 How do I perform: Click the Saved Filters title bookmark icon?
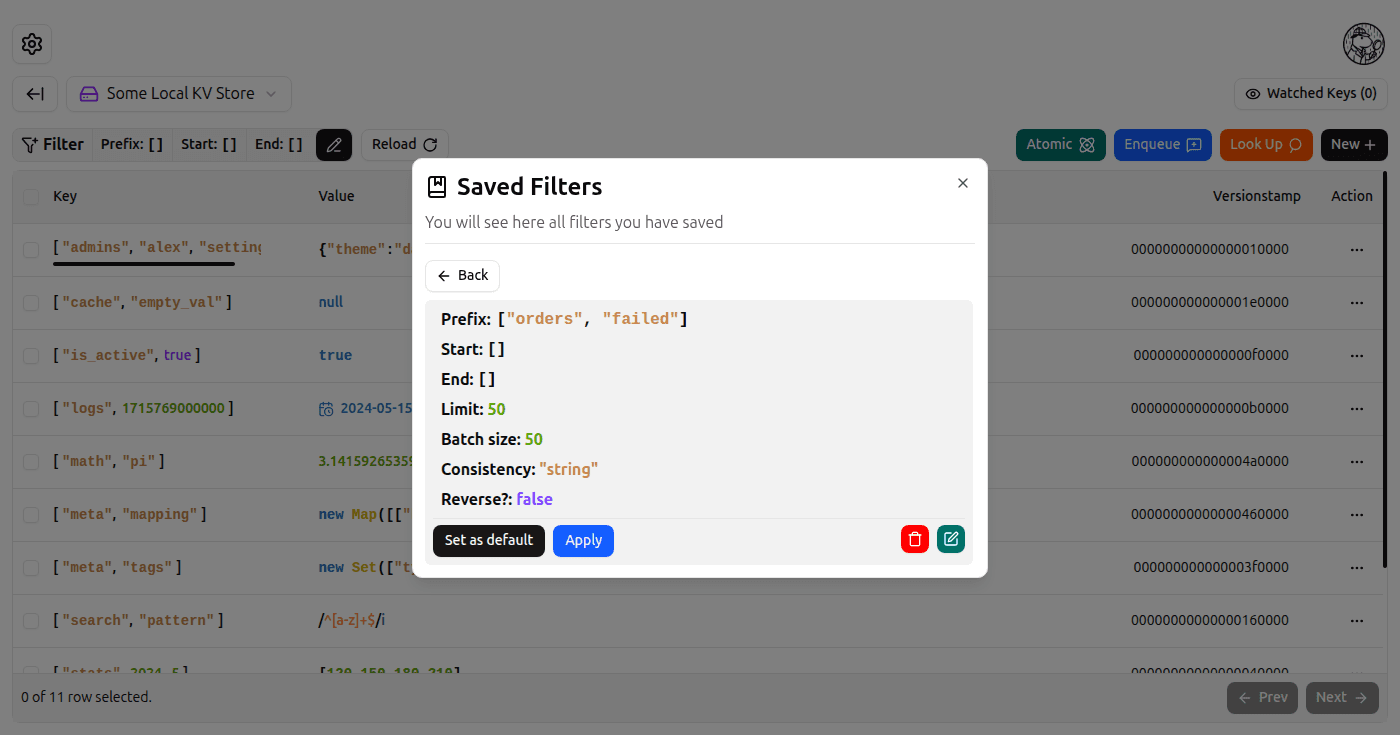[436, 187]
